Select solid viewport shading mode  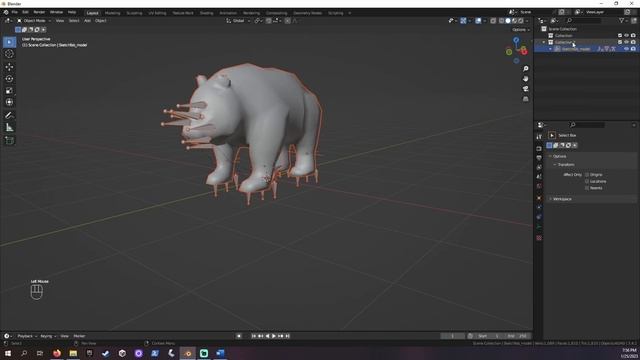click(x=508, y=21)
